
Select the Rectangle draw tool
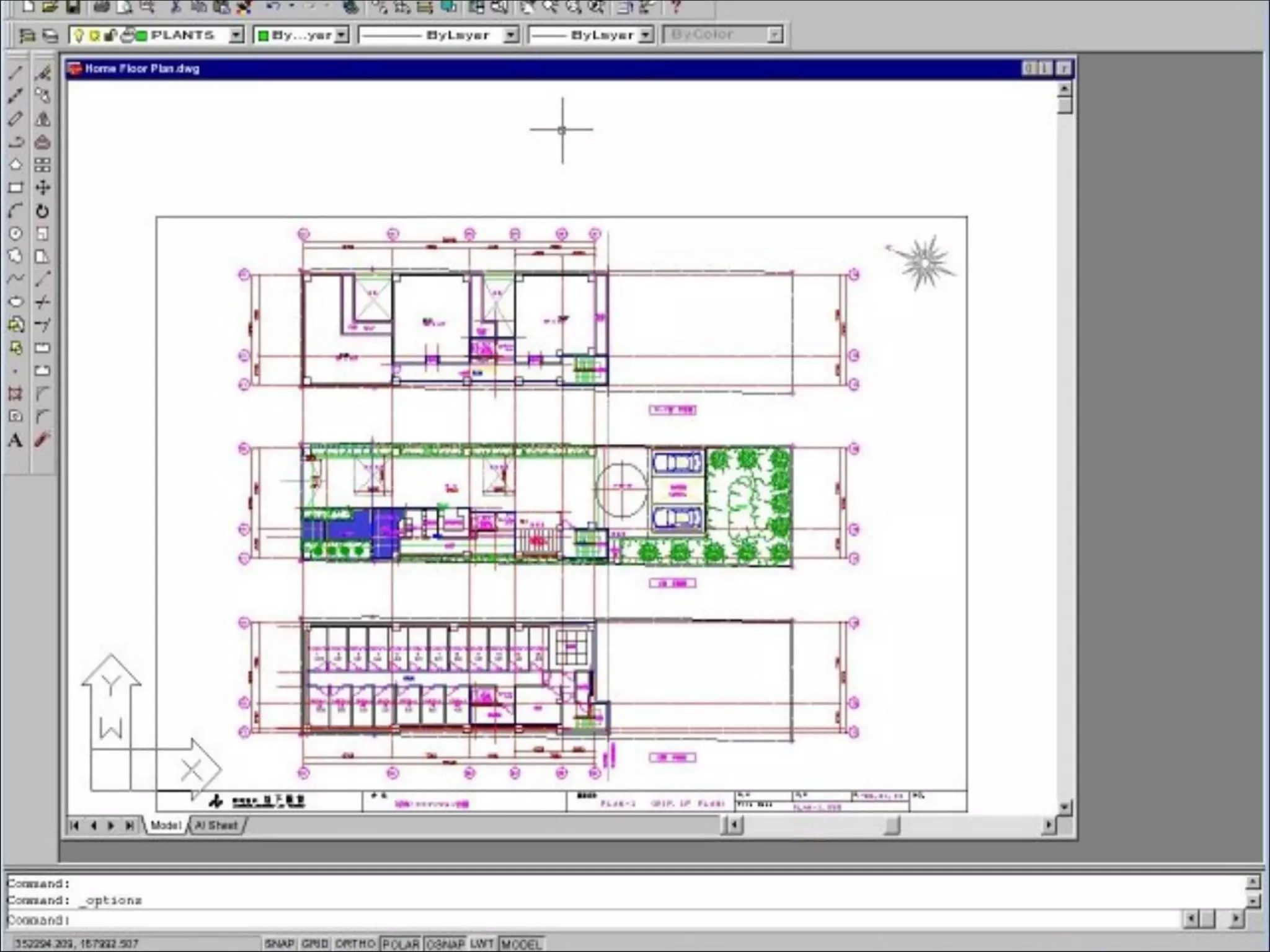[x=16, y=188]
